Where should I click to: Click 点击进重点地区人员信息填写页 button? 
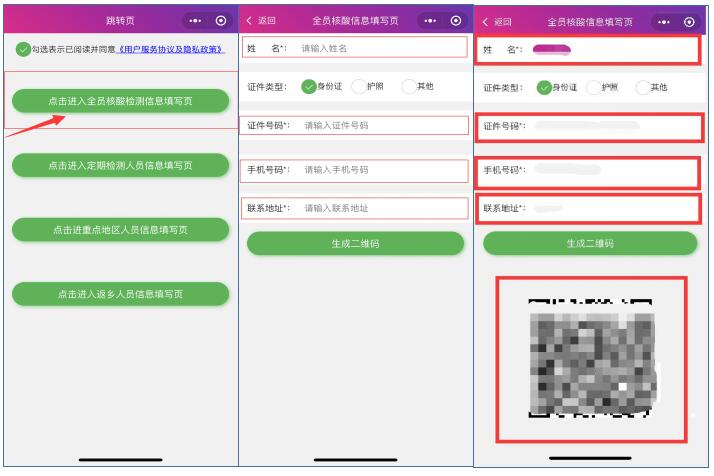pyautogui.click(x=120, y=230)
